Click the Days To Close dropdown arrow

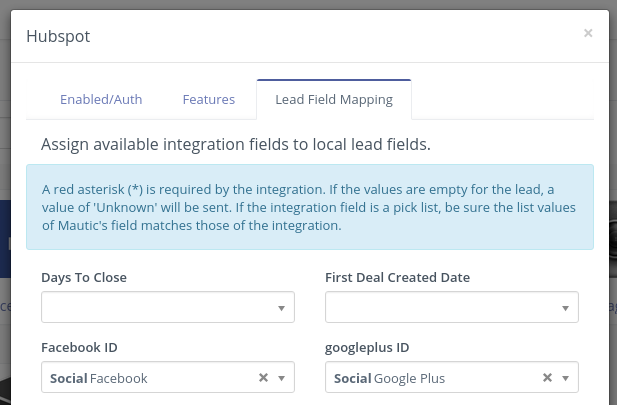coord(281,308)
